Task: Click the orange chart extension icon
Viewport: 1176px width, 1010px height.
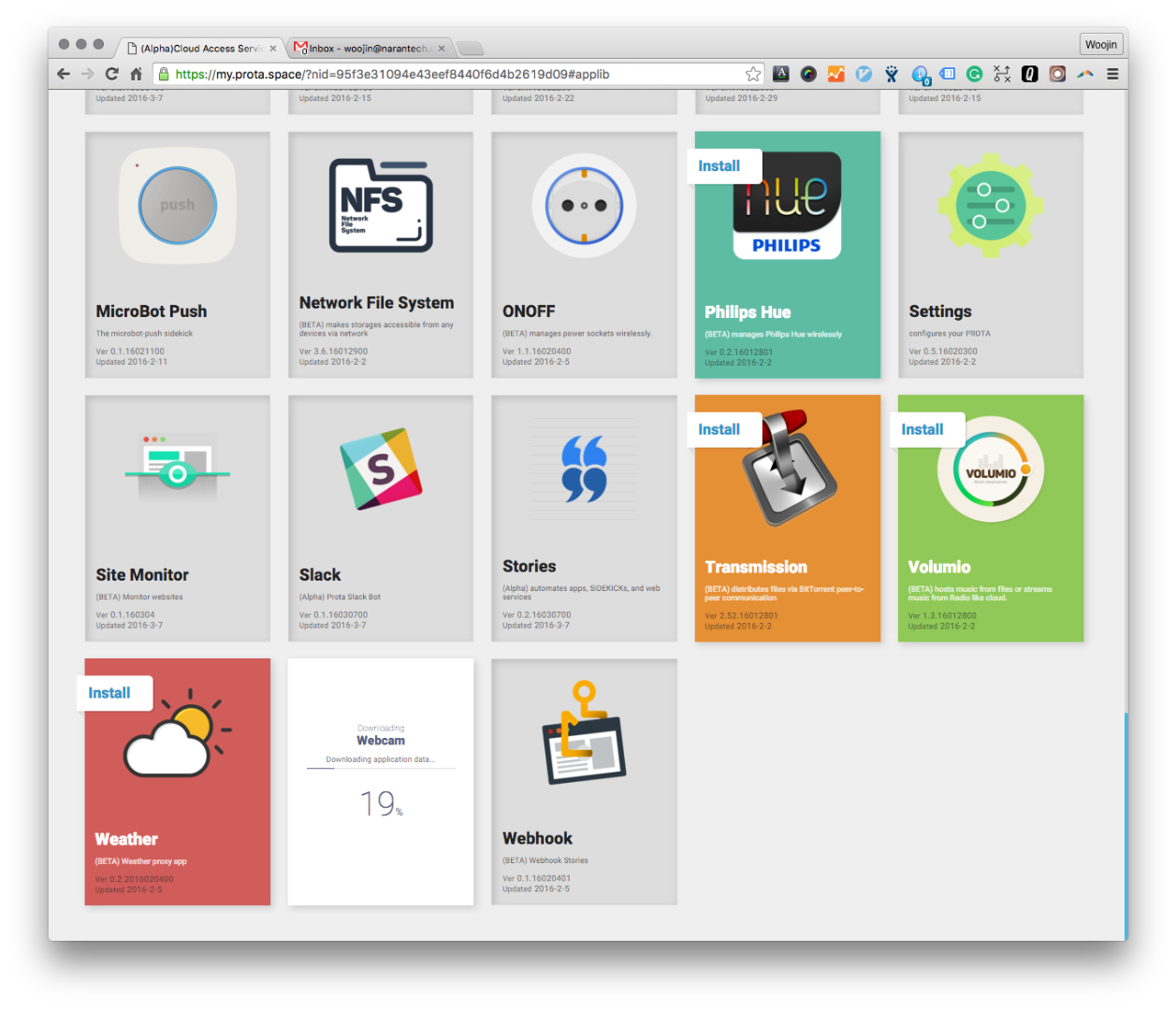Action: [x=836, y=74]
